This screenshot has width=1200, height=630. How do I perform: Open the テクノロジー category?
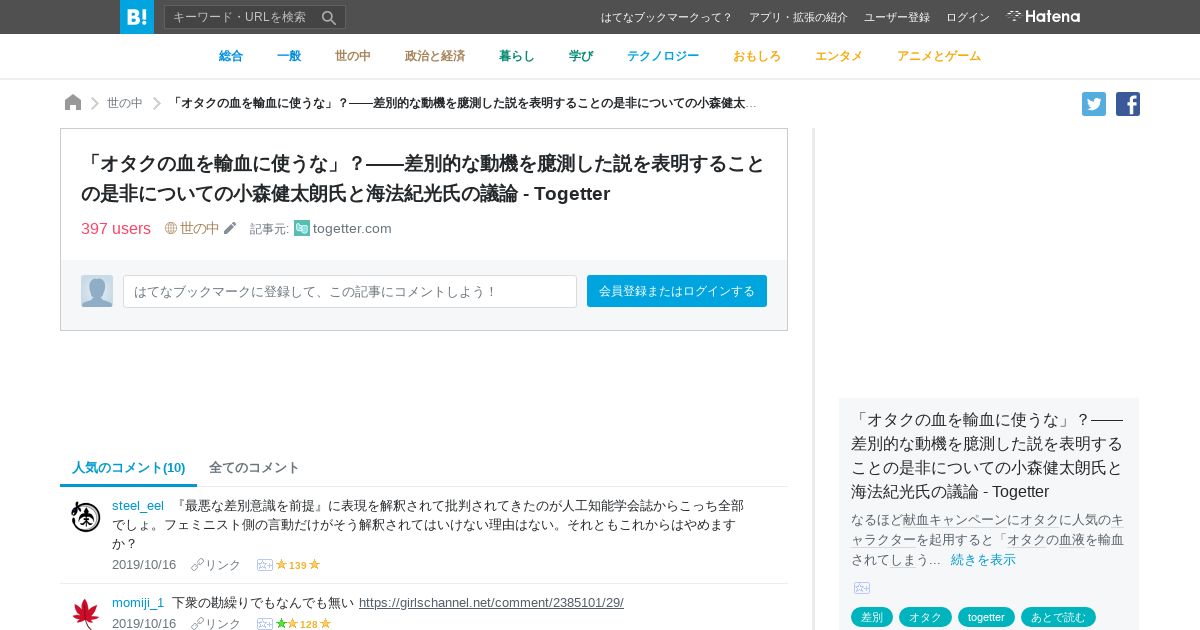[x=663, y=56]
